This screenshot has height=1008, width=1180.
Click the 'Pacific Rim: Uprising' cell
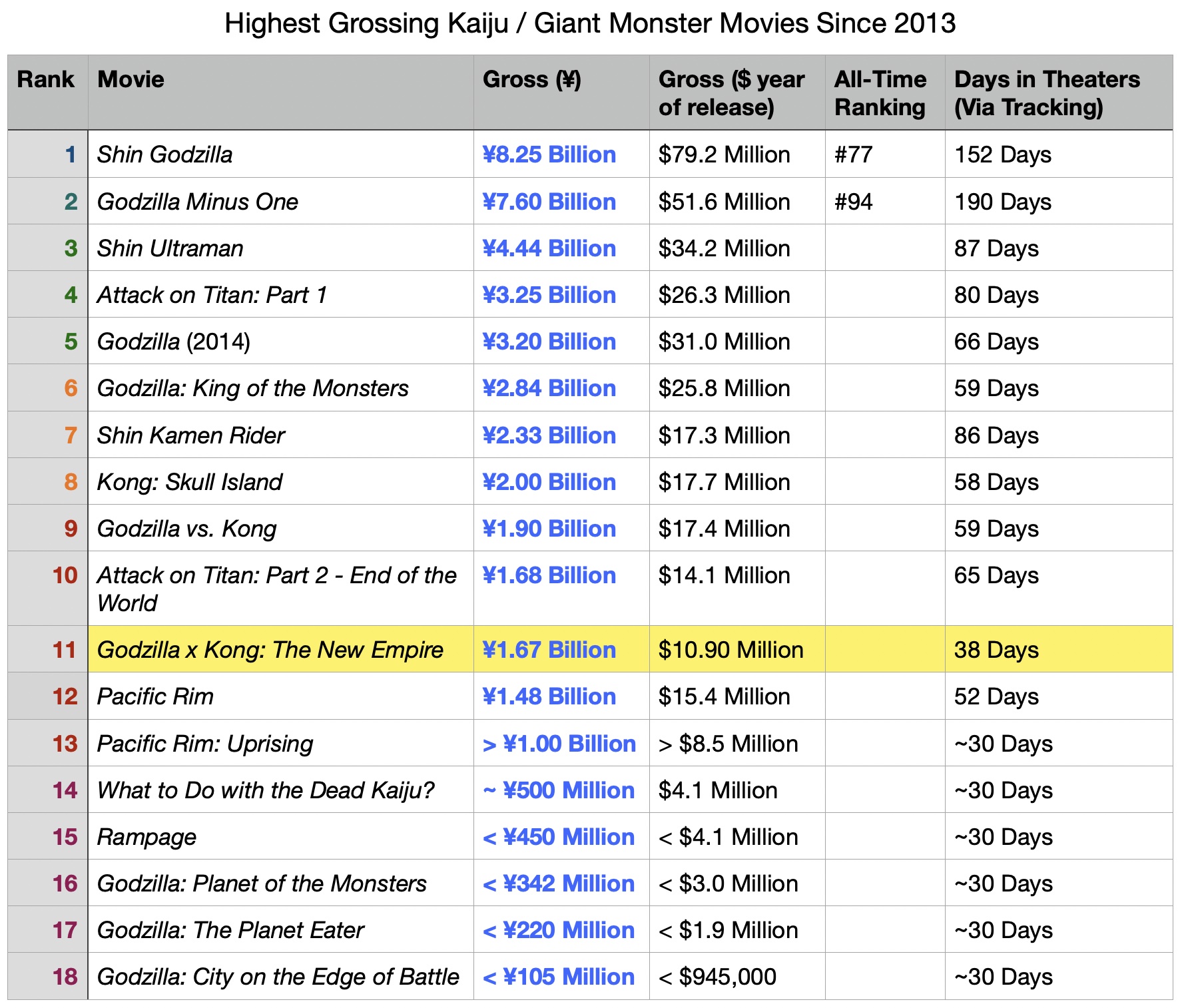coord(280,743)
